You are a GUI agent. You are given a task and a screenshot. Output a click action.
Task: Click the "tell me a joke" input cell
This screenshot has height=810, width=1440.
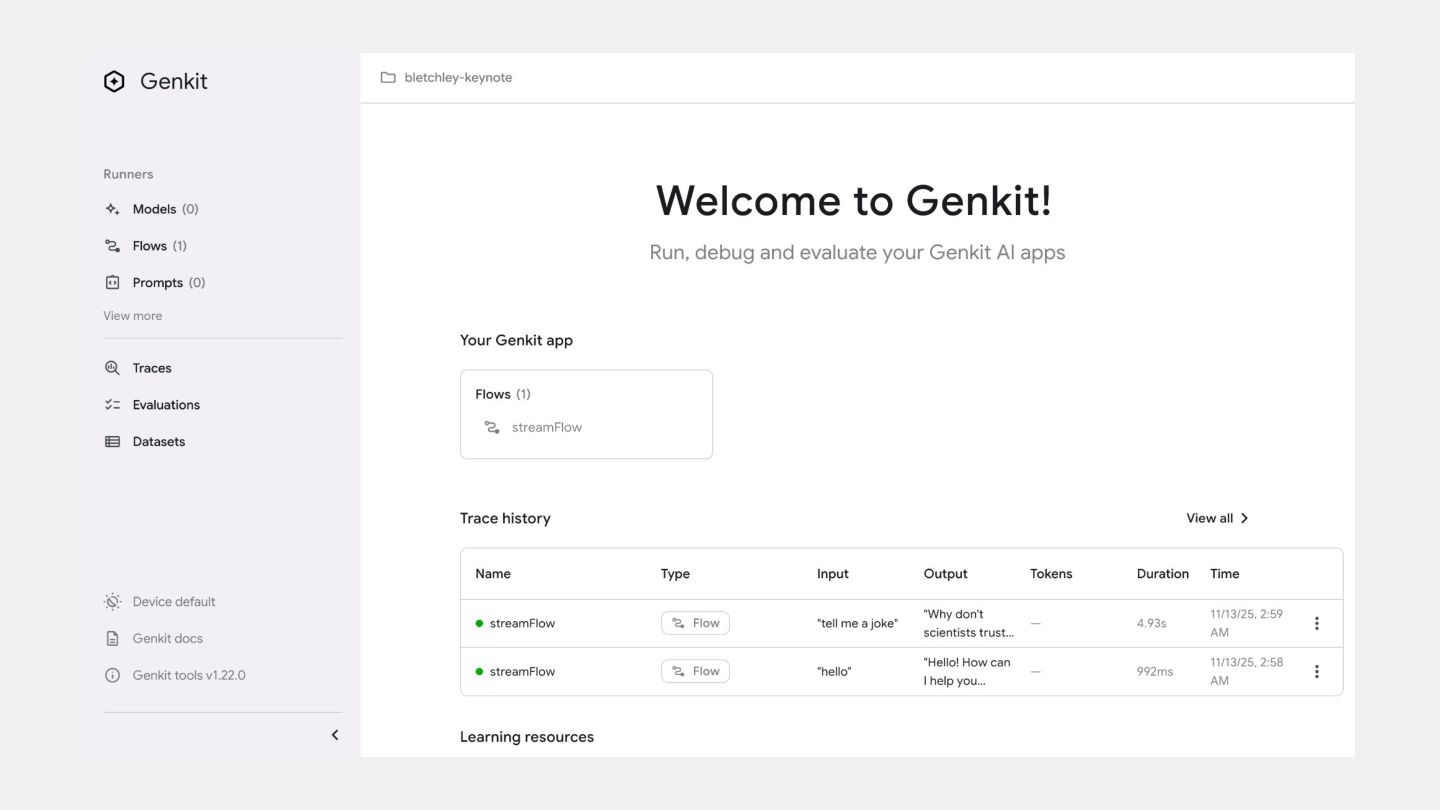[x=857, y=624]
